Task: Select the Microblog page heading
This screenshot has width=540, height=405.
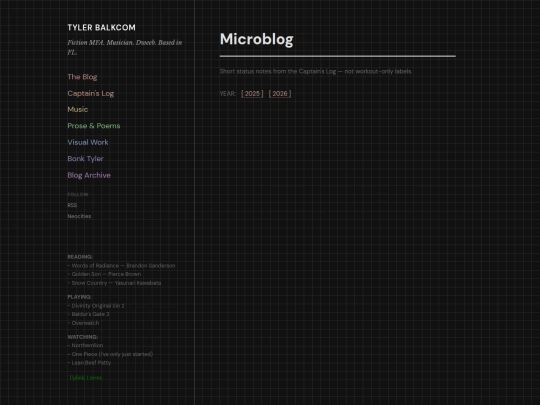Action: coord(257,39)
